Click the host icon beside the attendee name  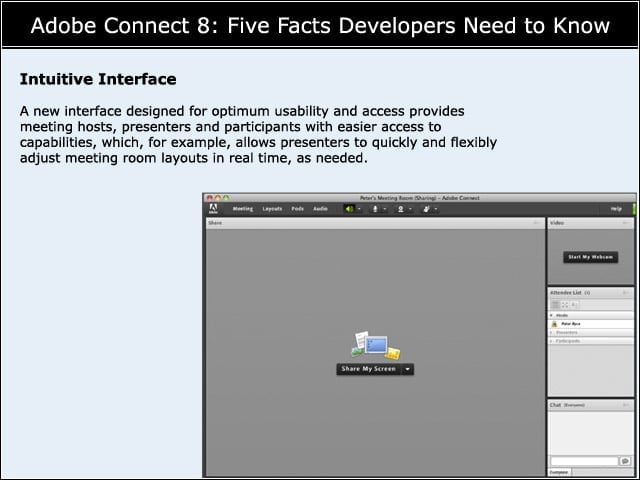[554, 324]
